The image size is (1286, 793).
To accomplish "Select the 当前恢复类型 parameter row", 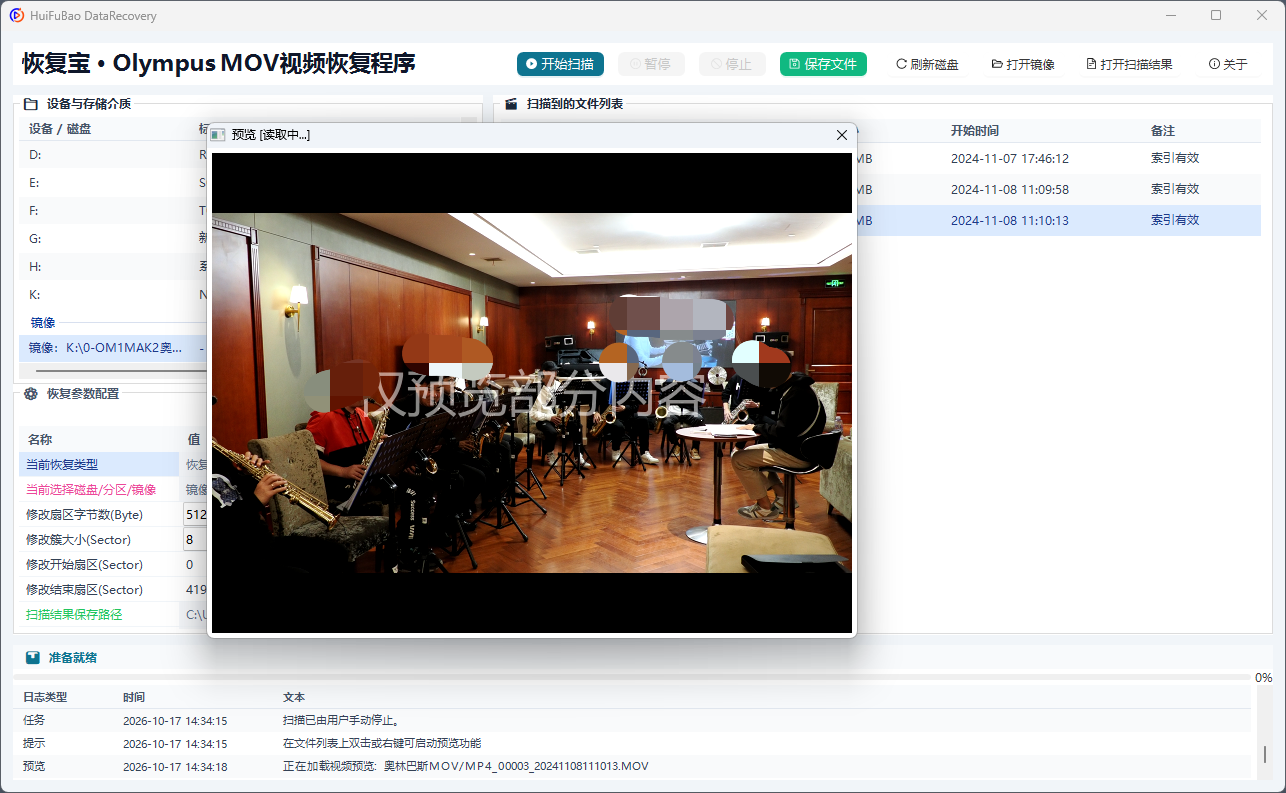I will (x=113, y=464).
